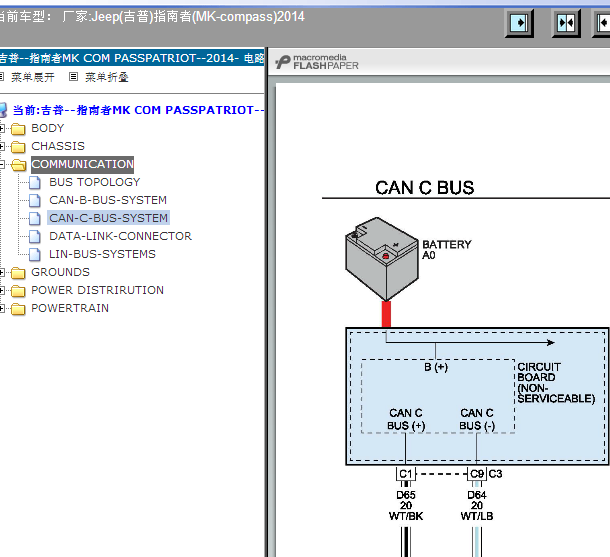Screen dimensions: 610x557
Task: Expand the GROUNDS folder plus sign
Action: click(2, 272)
